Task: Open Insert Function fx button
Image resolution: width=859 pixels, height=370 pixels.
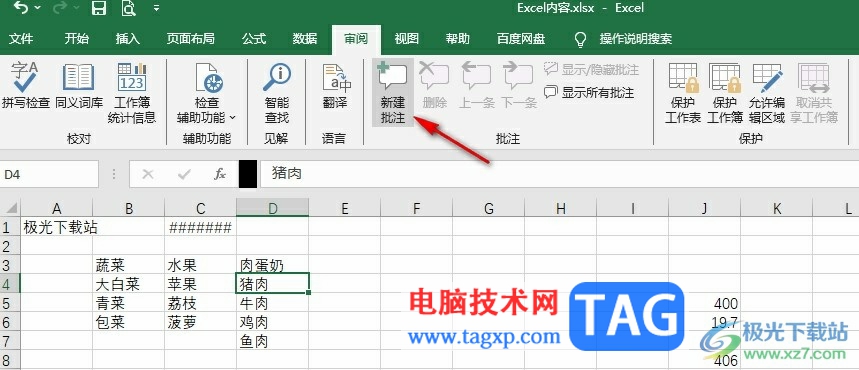Action: 220,174
